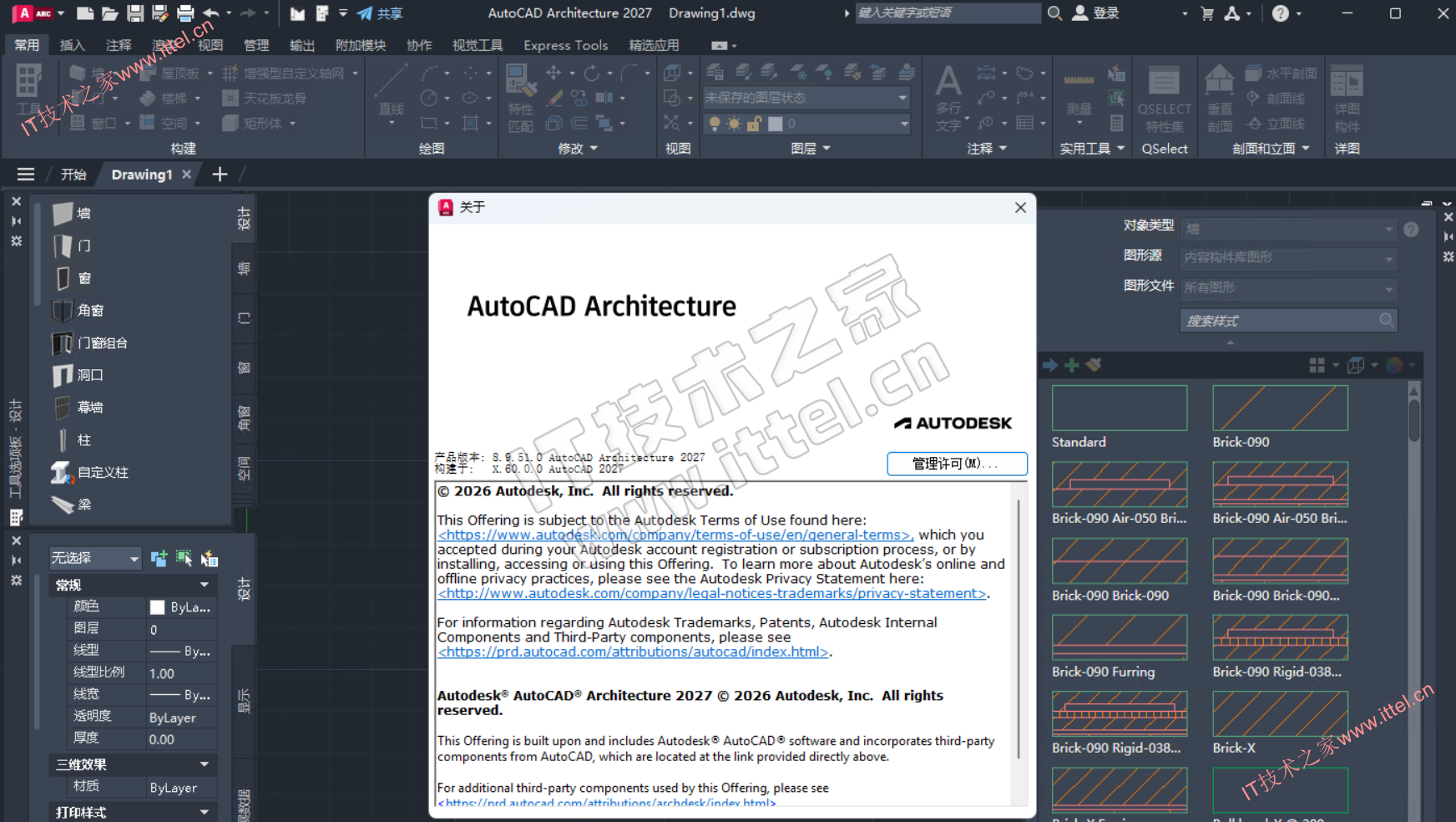
Task: Click the search magnifier icon in title bar
Action: pyautogui.click(x=1054, y=13)
